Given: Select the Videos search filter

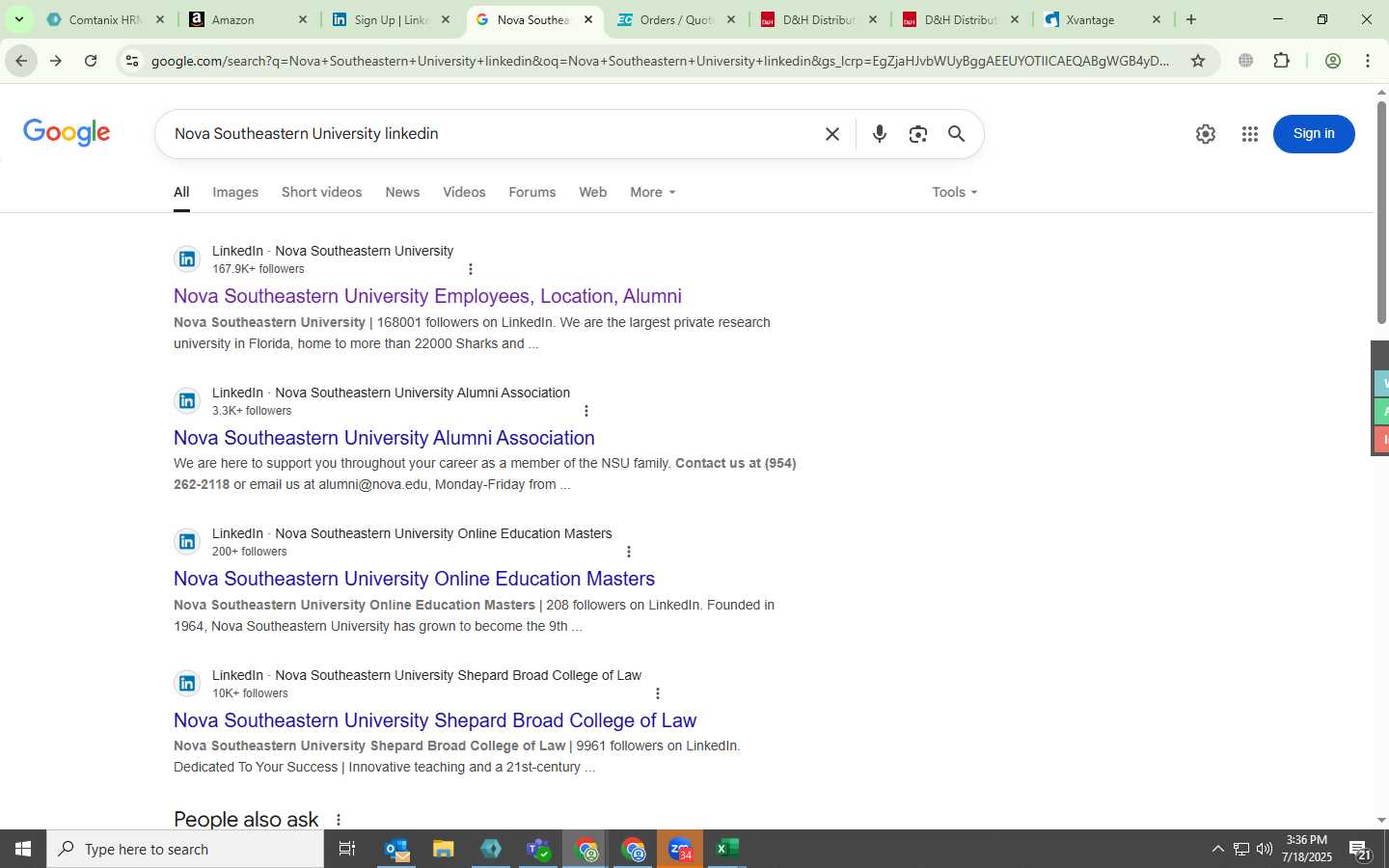Looking at the screenshot, I should tap(464, 192).
